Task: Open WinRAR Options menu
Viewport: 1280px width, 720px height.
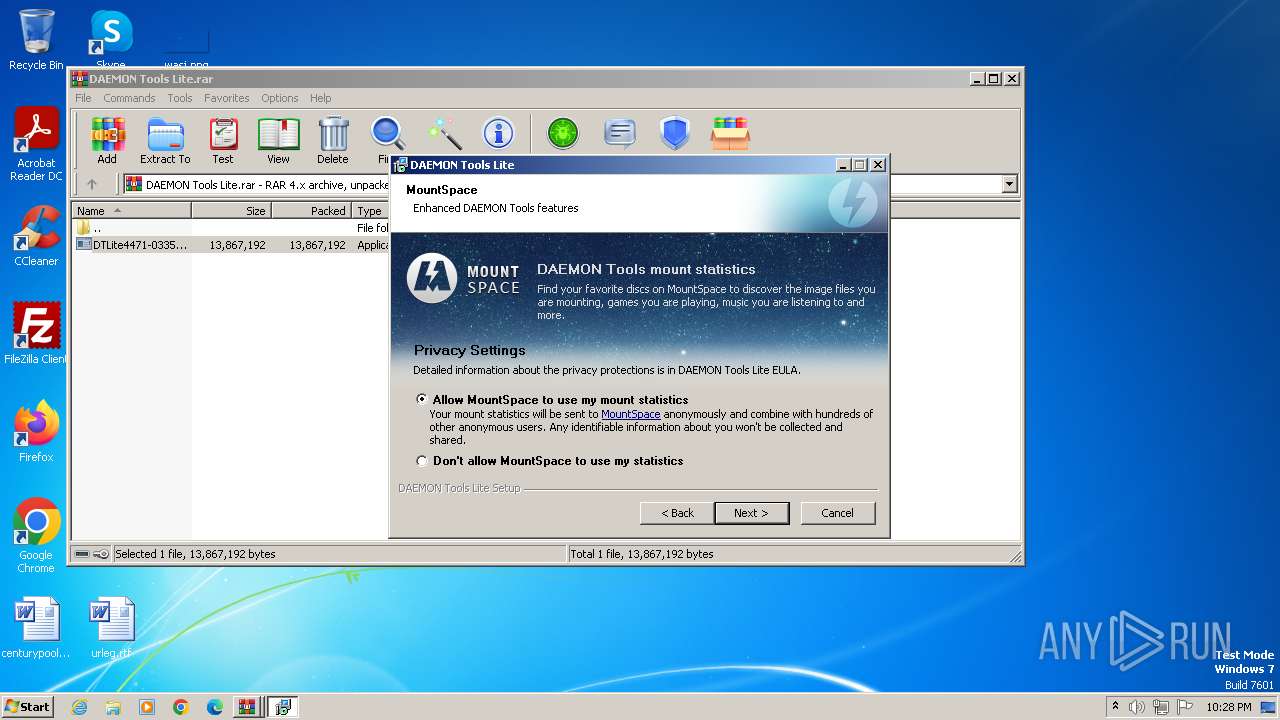Action: pos(280,98)
